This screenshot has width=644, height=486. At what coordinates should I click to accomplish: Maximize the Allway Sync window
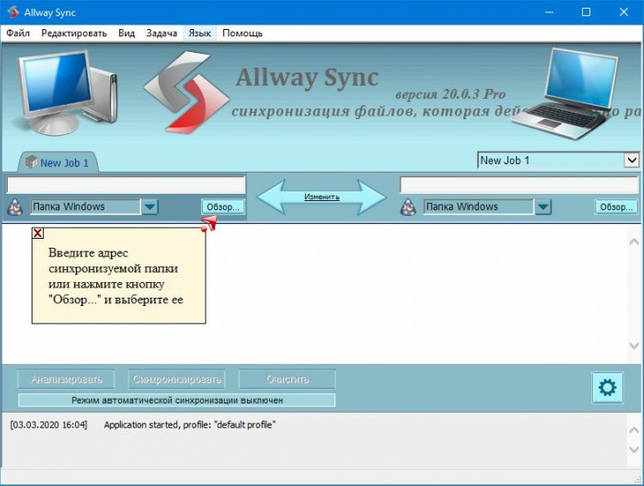(x=586, y=12)
